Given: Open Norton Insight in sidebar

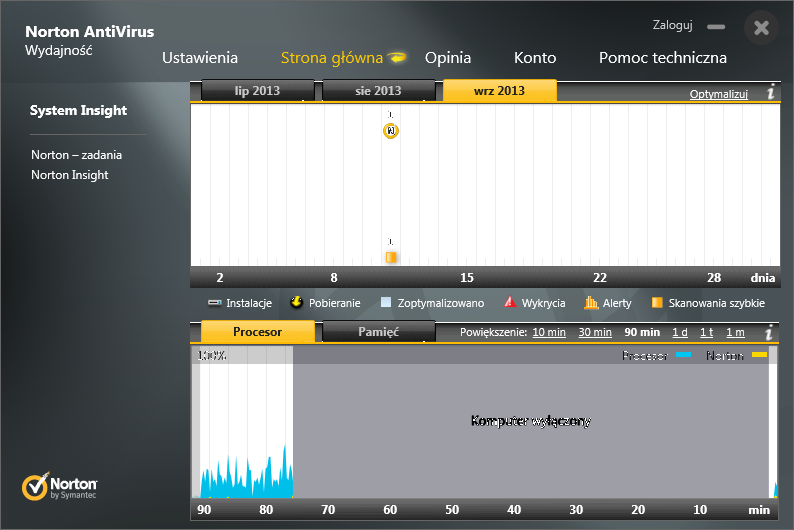Looking at the screenshot, I should [70, 175].
